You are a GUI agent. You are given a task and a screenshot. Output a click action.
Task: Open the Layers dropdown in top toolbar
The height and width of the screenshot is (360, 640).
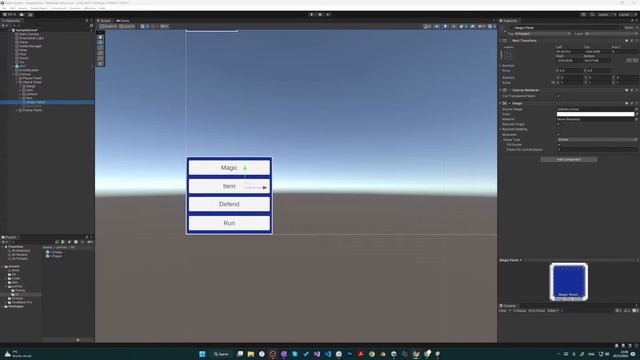pyautogui.click(x=606, y=14)
